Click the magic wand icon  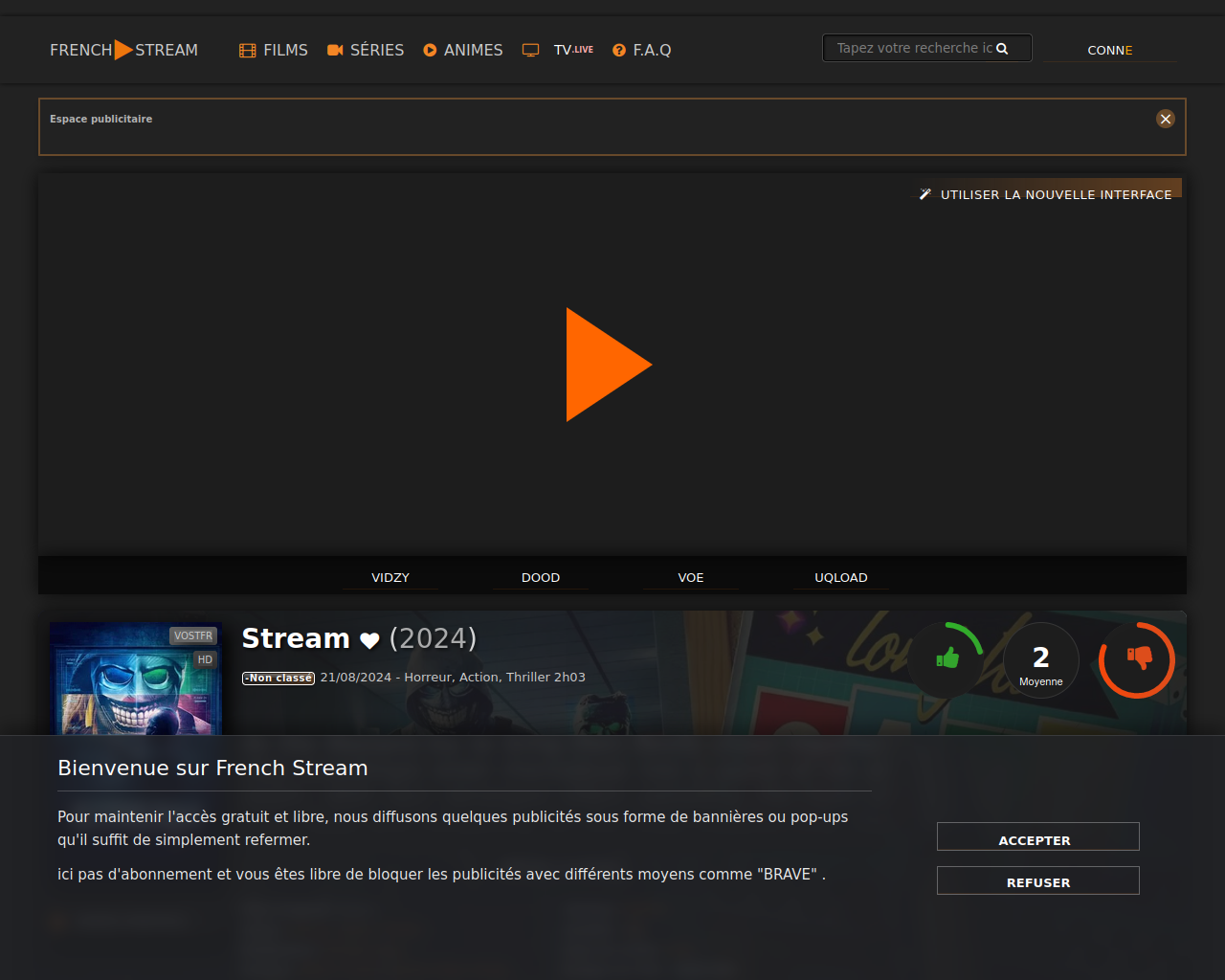[x=925, y=194]
